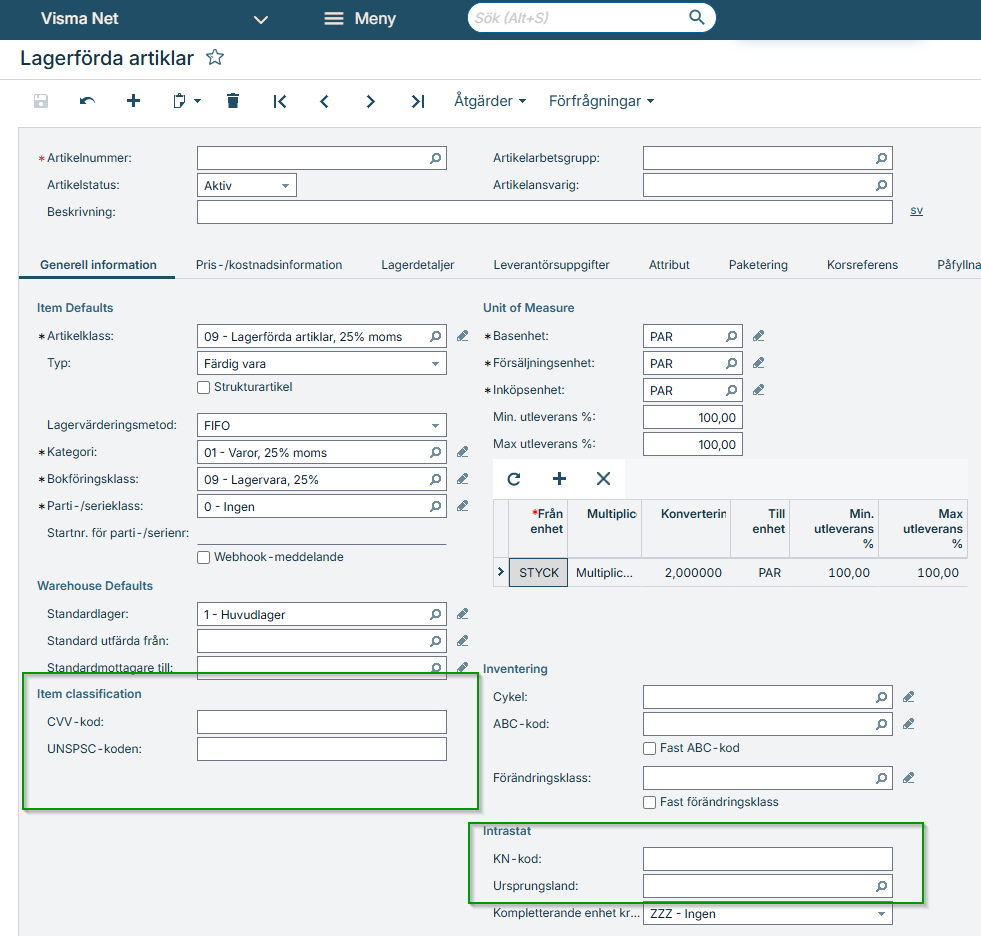Viewport: 981px width, 936px height.
Task: Click the sv language link
Action: (x=916, y=211)
